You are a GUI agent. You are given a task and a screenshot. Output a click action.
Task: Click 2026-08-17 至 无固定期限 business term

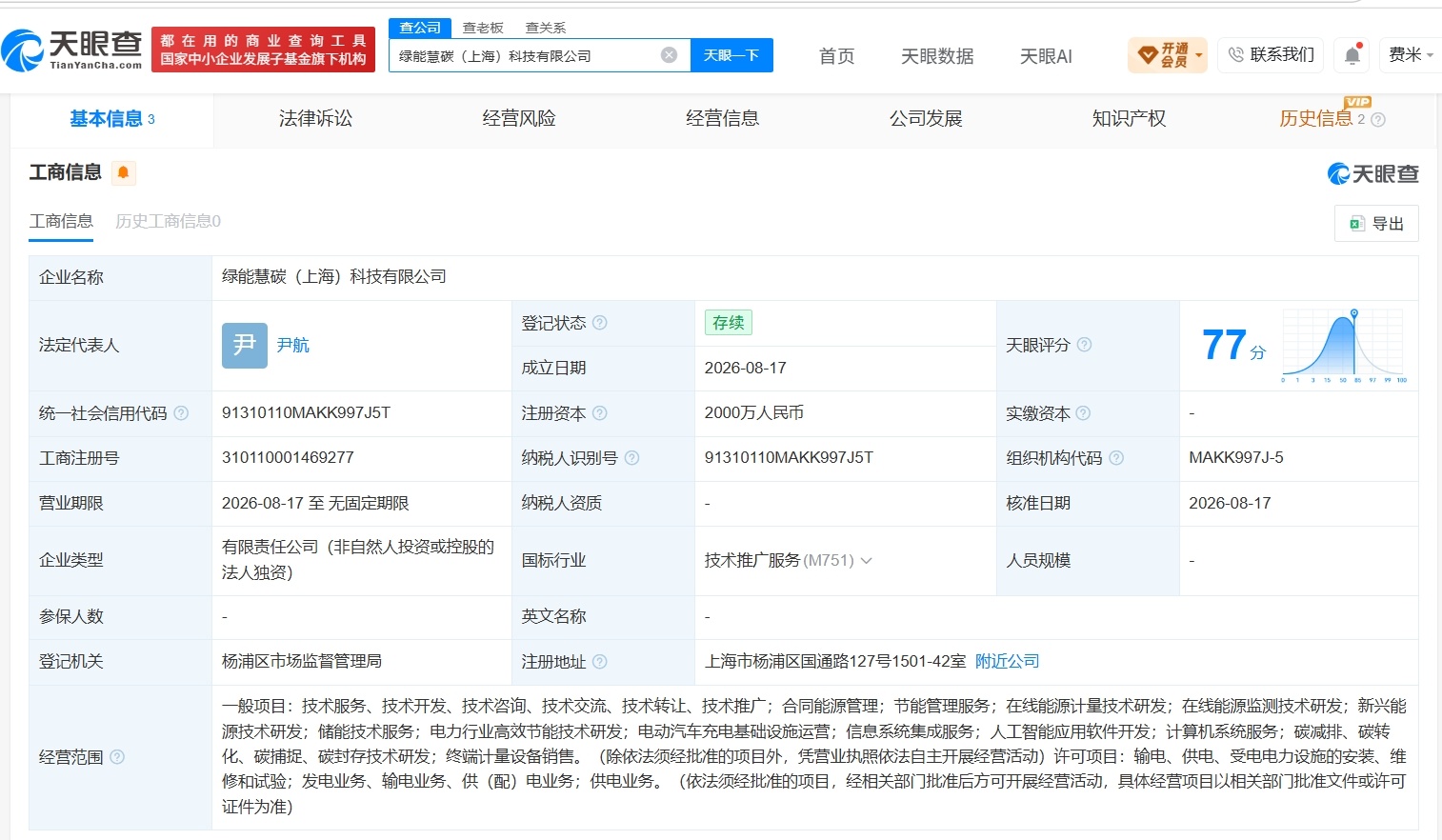(x=315, y=503)
